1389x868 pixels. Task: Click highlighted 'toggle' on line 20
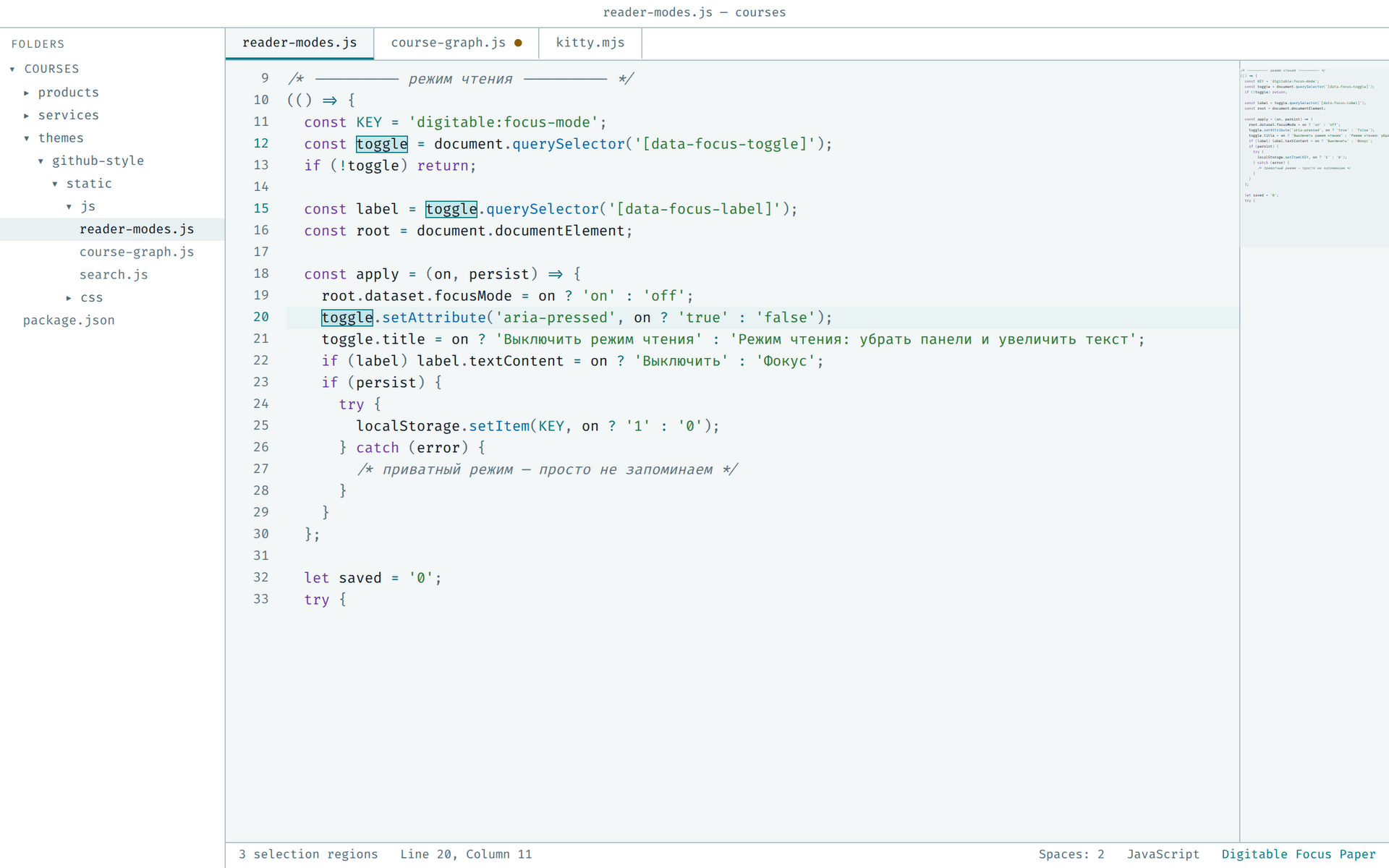click(347, 318)
